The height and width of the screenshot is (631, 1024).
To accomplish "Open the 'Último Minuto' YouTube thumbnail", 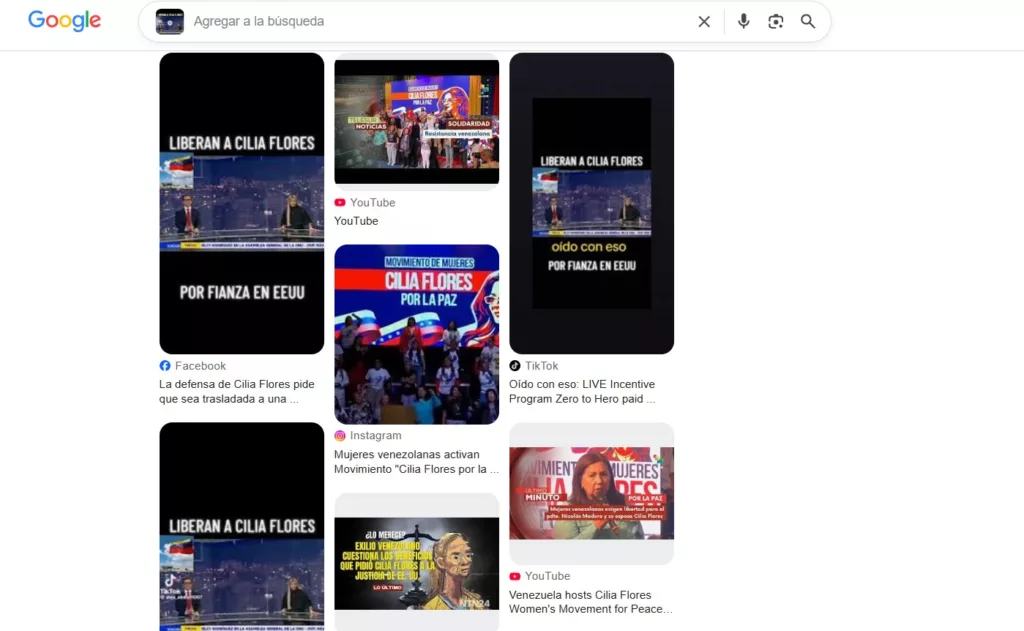I will [x=592, y=493].
